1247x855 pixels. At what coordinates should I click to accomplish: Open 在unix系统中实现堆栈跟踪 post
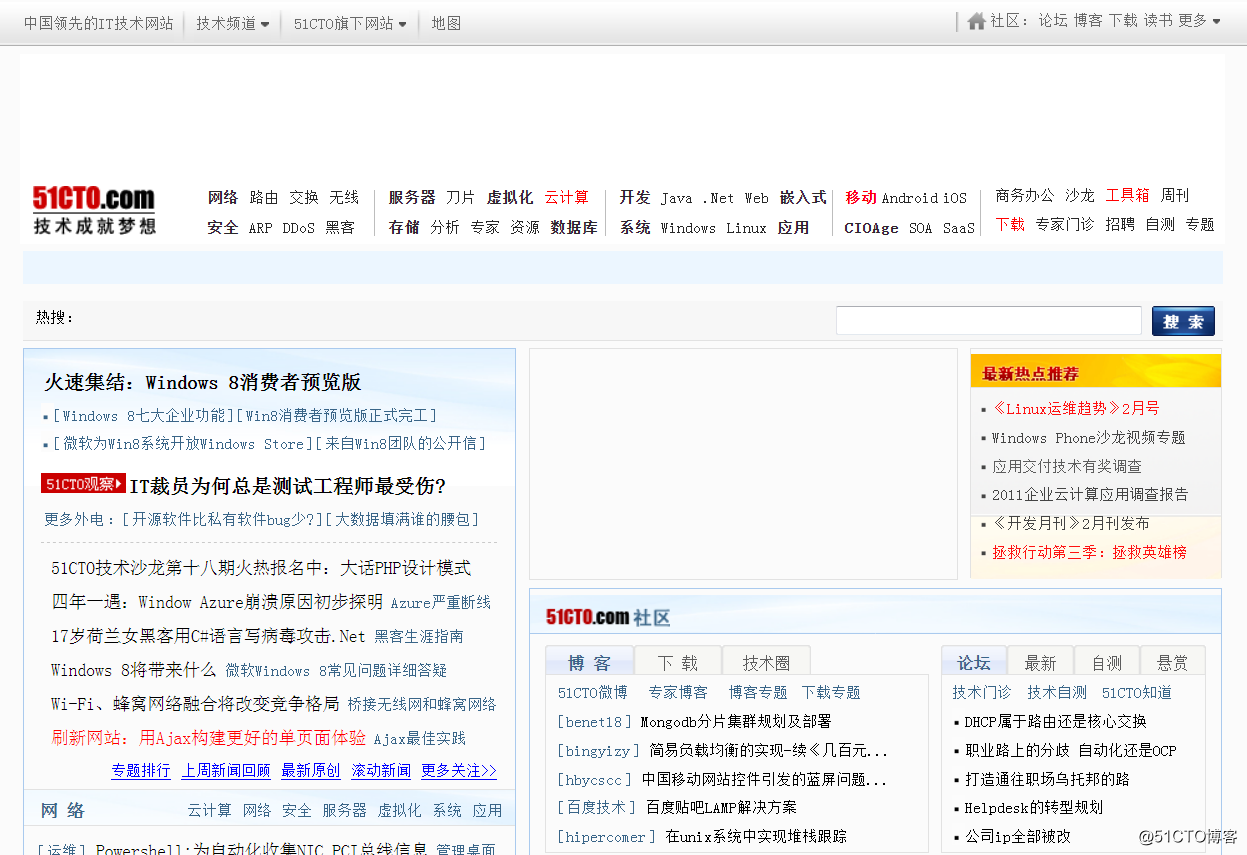click(x=756, y=836)
